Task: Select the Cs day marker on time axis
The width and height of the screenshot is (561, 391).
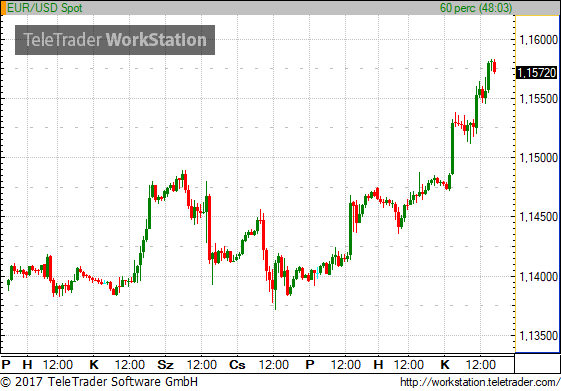Action: tap(237, 365)
